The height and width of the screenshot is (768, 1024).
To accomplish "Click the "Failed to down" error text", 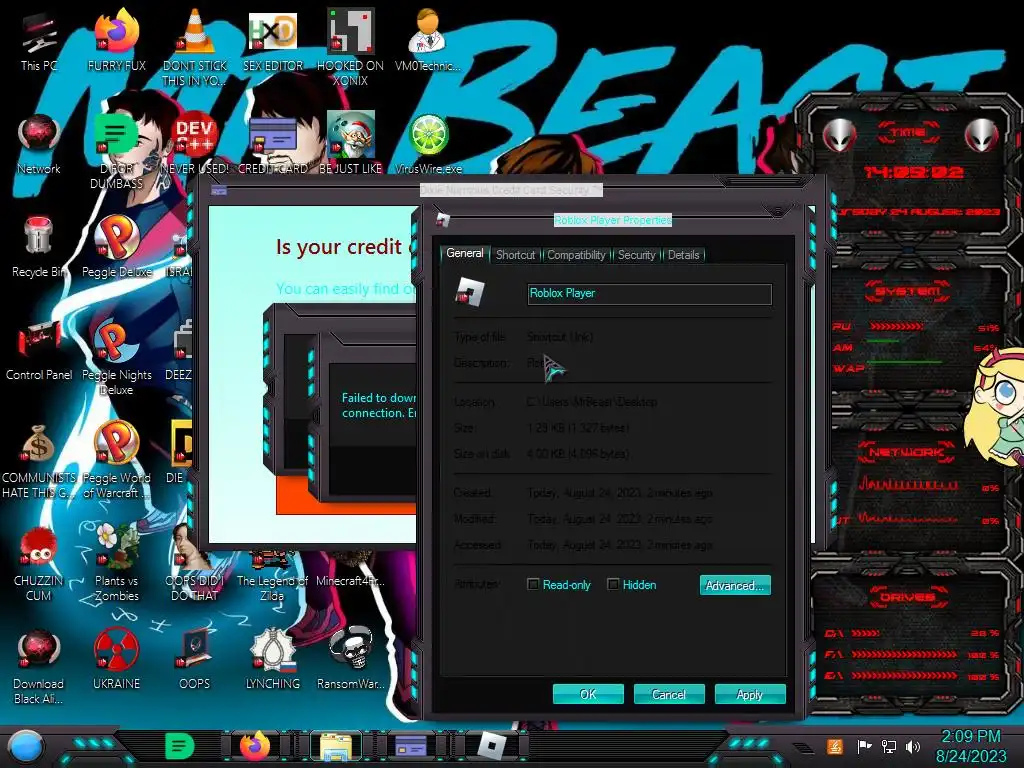I will coord(379,398).
